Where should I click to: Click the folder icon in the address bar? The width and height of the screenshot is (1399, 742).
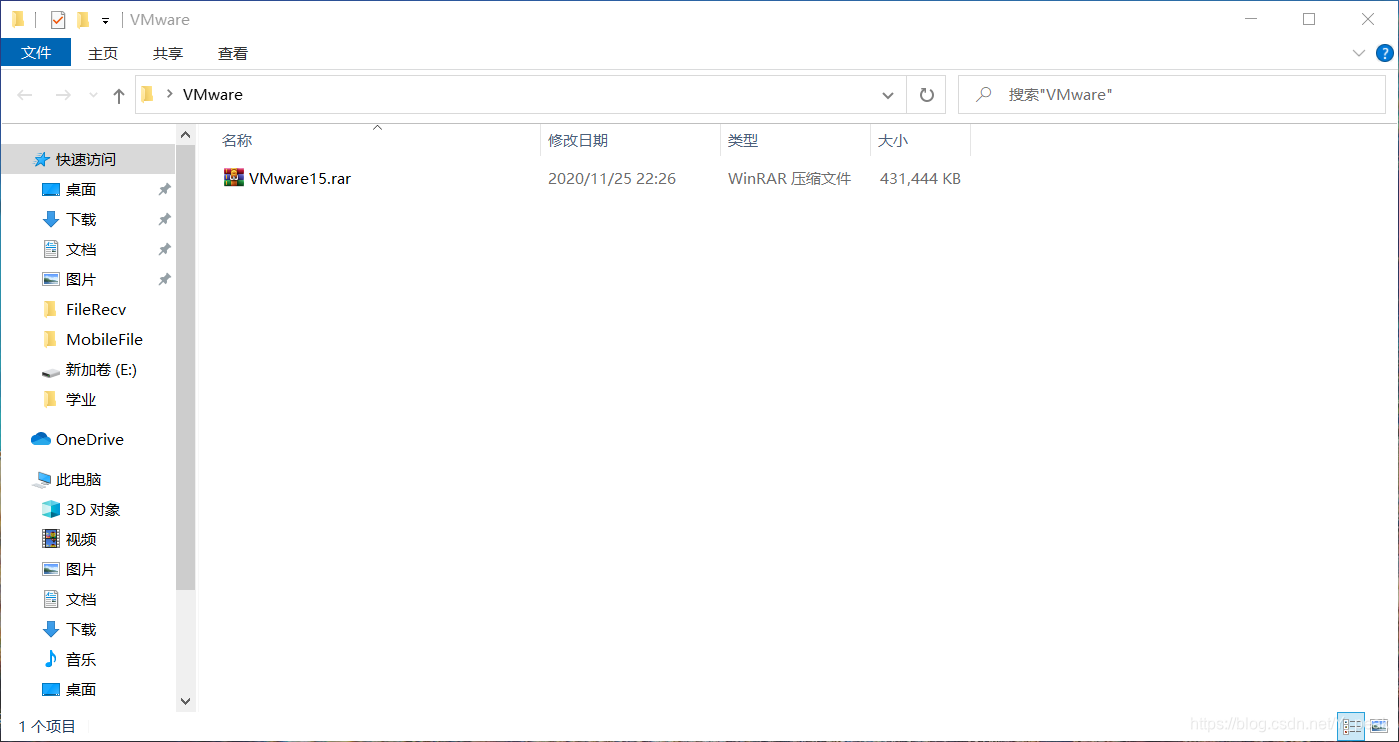(x=147, y=94)
